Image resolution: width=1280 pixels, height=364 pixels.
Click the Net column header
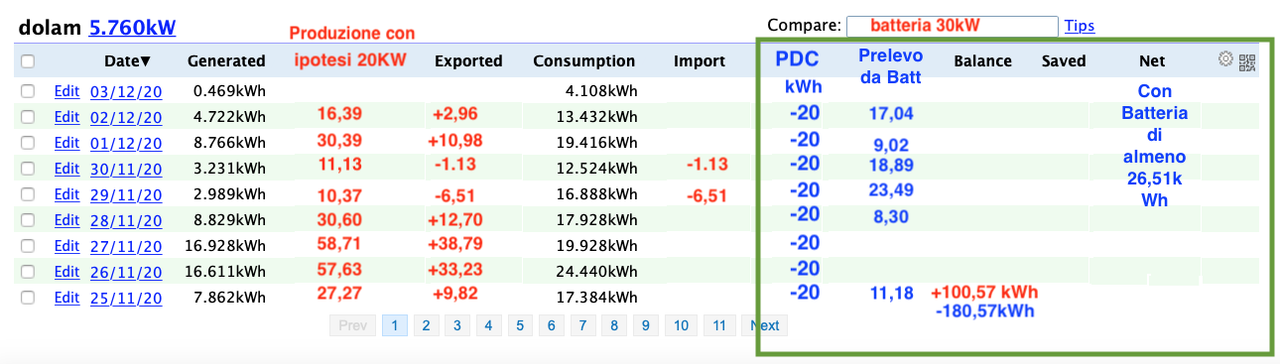tap(1152, 61)
